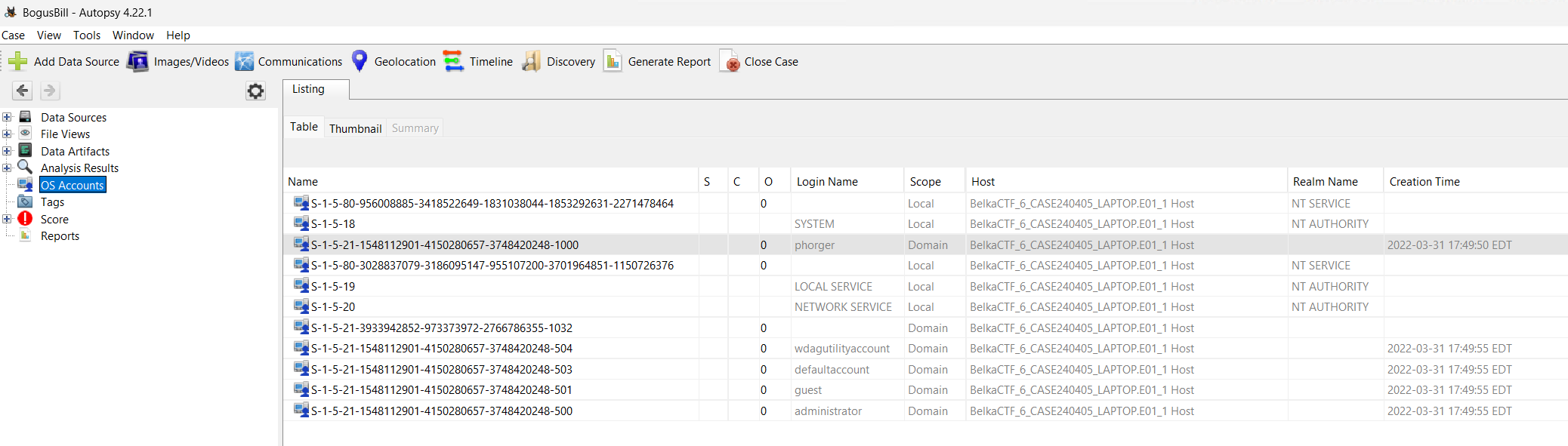The image size is (1568, 446).
Task: Open the View menu
Action: click(x=49, y=35)
